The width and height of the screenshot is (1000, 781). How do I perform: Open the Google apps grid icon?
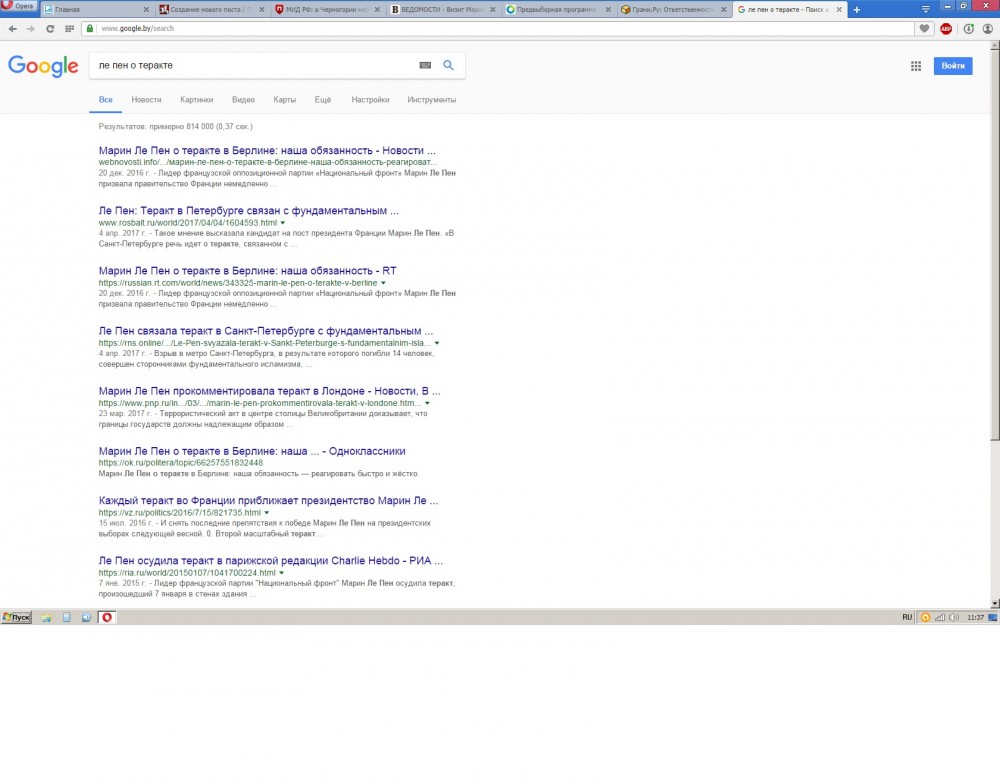point(916,66)
